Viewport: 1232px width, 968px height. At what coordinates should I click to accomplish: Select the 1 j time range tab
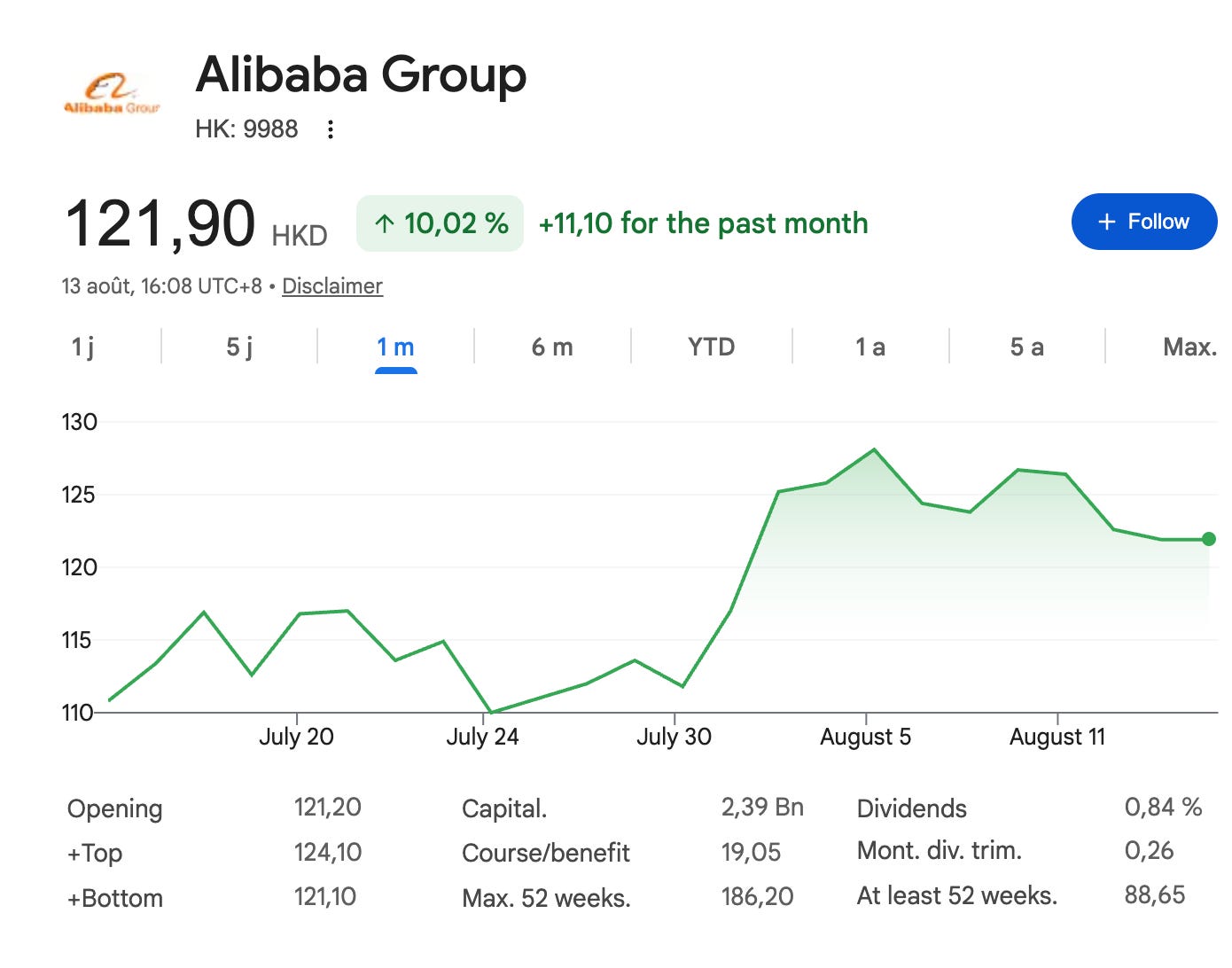(82, 347)
